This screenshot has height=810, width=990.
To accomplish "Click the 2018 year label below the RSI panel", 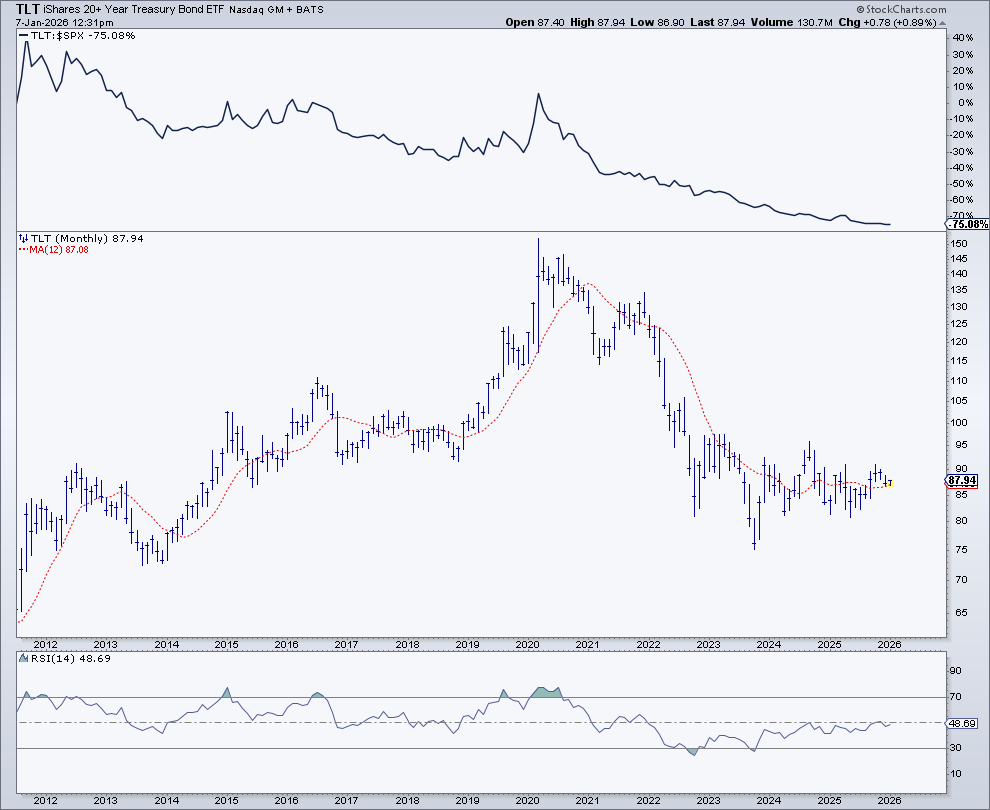I will coord(407,801).
